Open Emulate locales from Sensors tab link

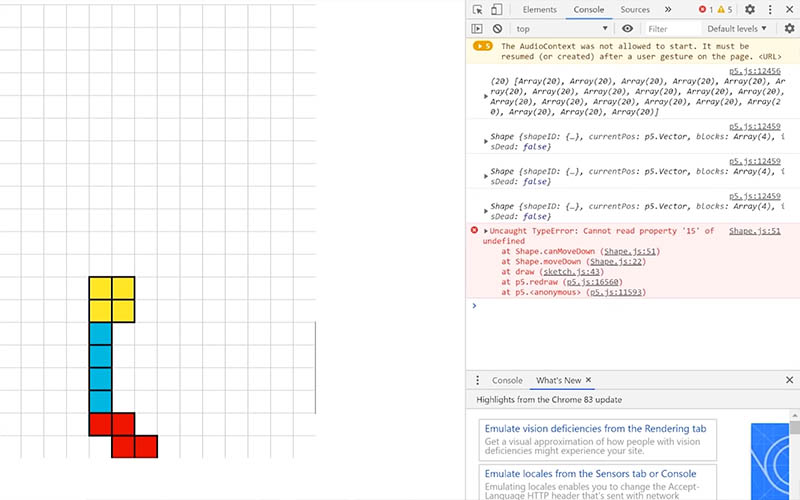pyautogui.click(x=590, y=474)
